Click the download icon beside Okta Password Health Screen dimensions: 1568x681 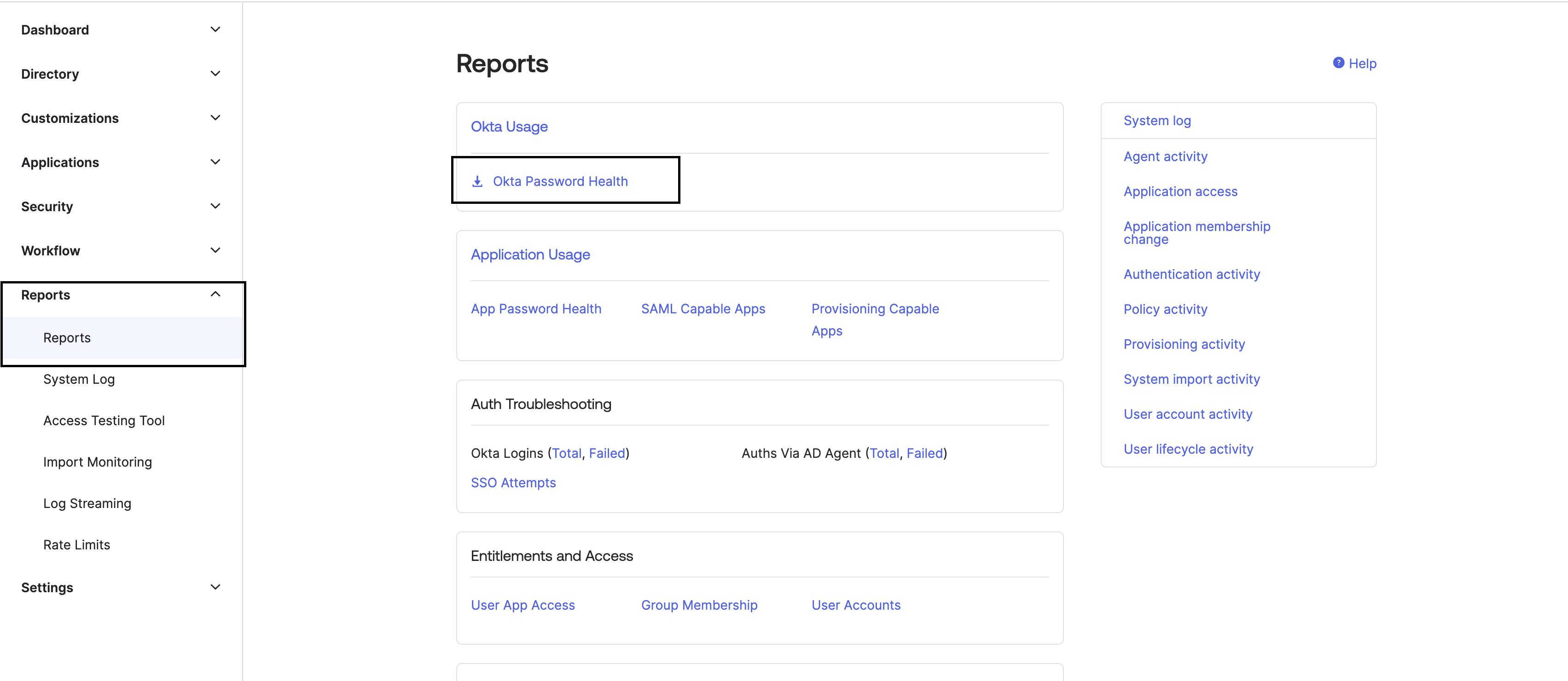click(477, 181)
